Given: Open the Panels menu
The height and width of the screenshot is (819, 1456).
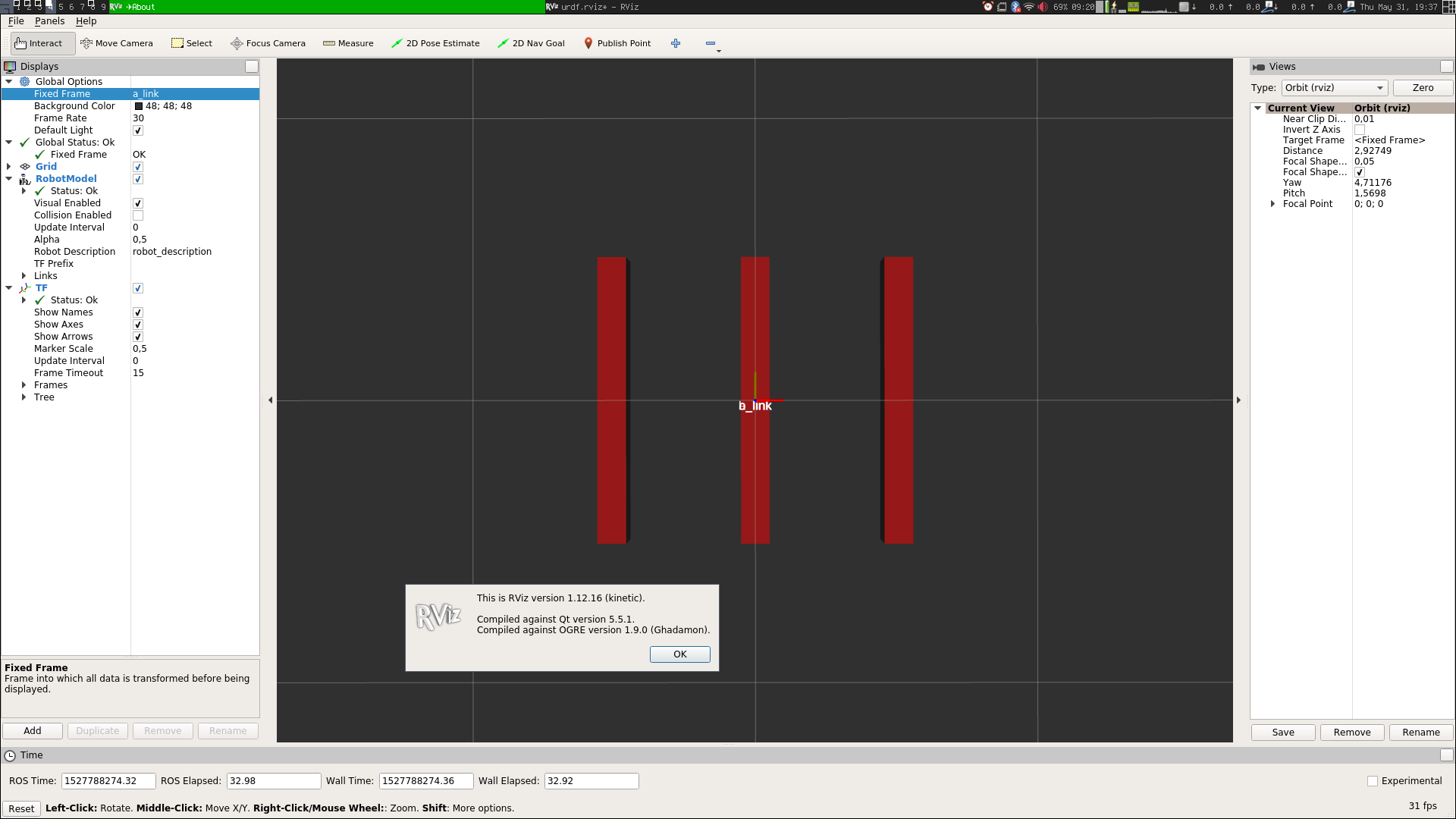Looking at the screenshot, I should coord(49,21).
